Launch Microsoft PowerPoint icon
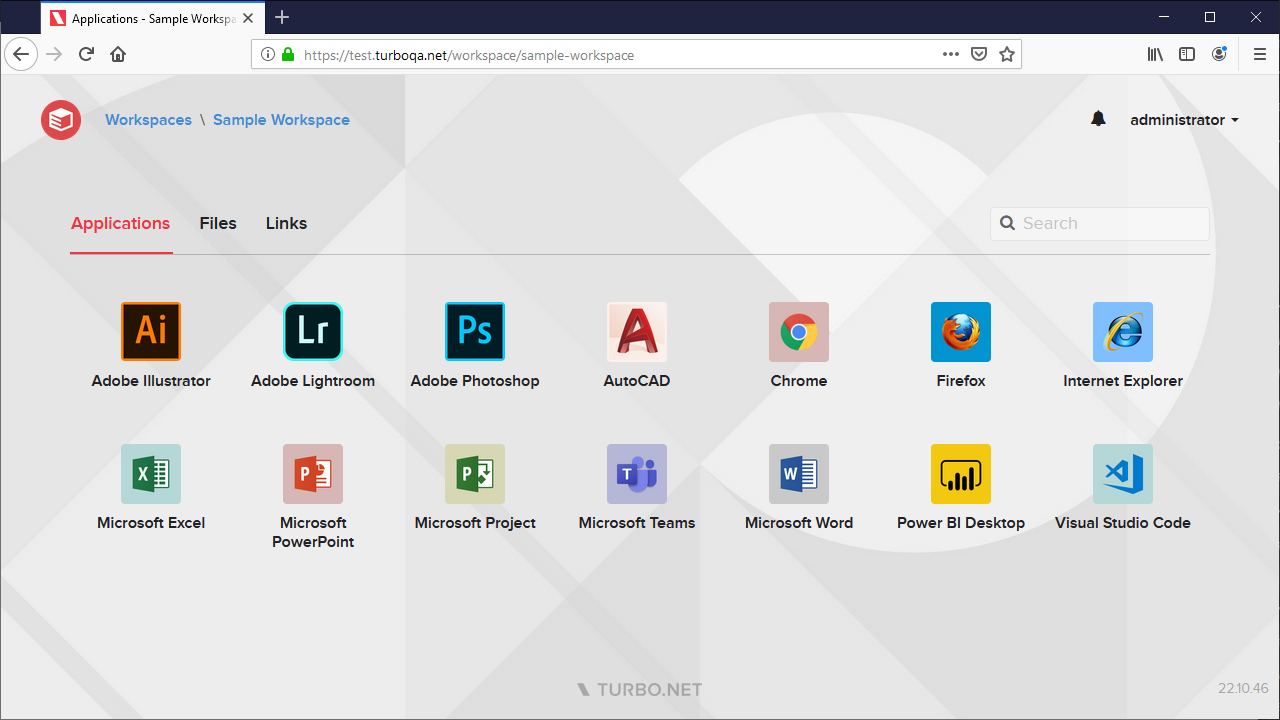The height and width of the screenshot is (720, 1280). (313, 473)
